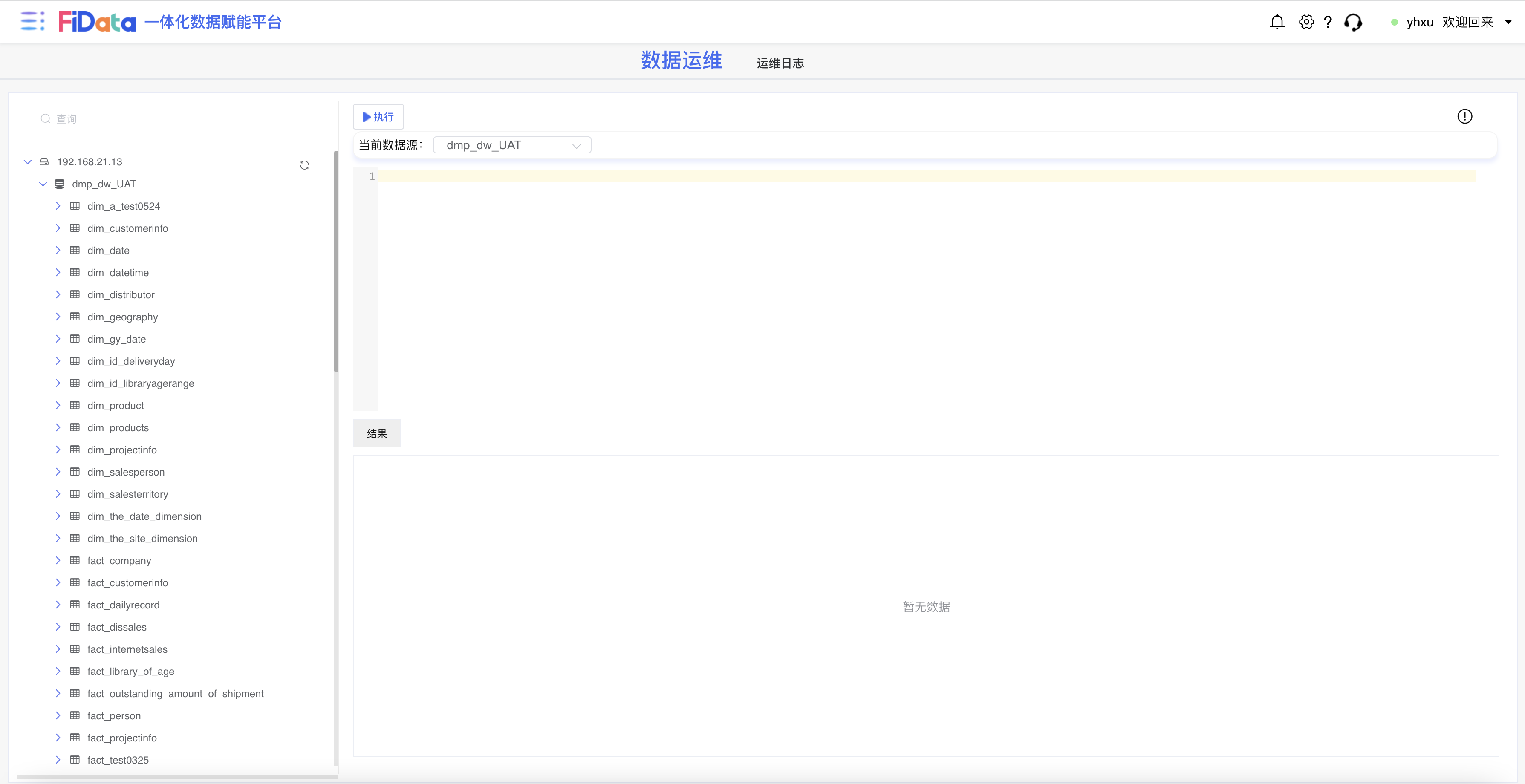Open settings gear icon

pyautogui.click(x=1306, y=22)
